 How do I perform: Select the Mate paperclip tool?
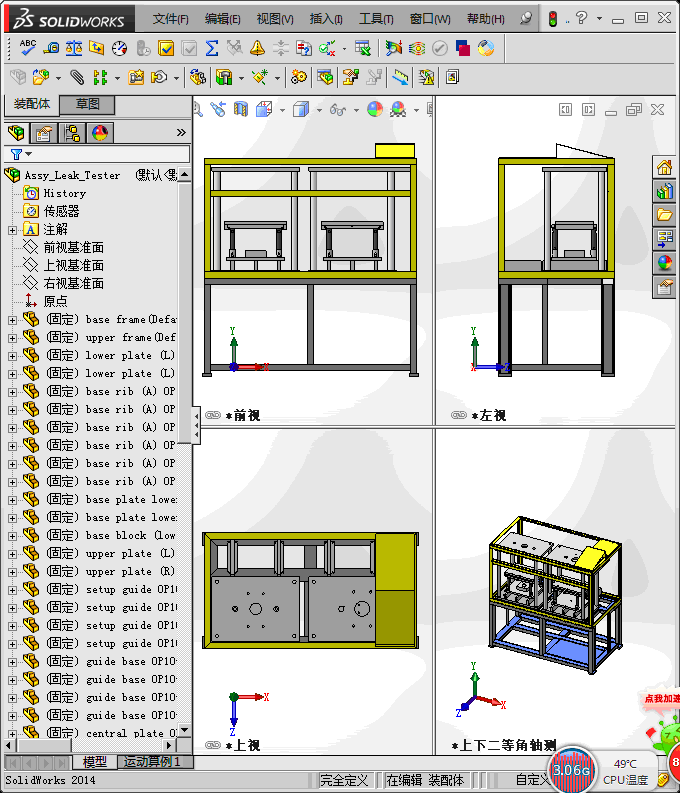coord(77,77)
